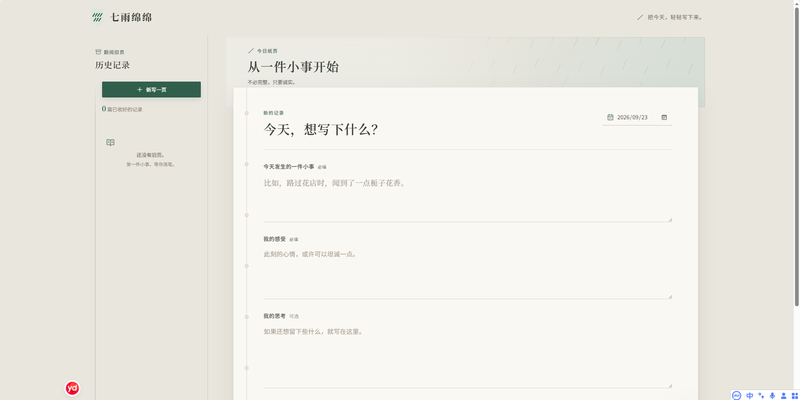800x400 pixels.
Task: Focus the 我的感受 text area
Action: [x=468, y=272]
